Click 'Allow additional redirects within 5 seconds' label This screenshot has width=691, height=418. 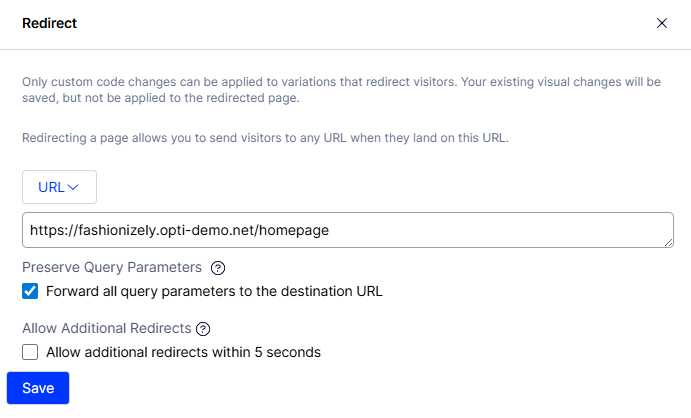[x=183, y=352]
